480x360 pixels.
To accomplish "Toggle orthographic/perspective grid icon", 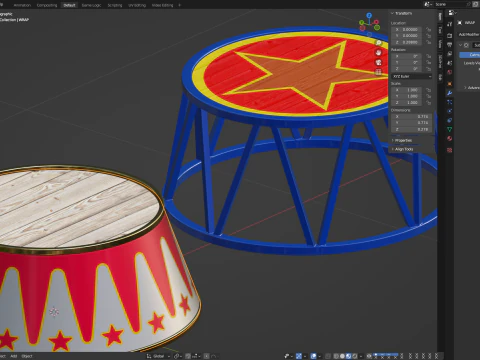I will (x=378, y=72).
